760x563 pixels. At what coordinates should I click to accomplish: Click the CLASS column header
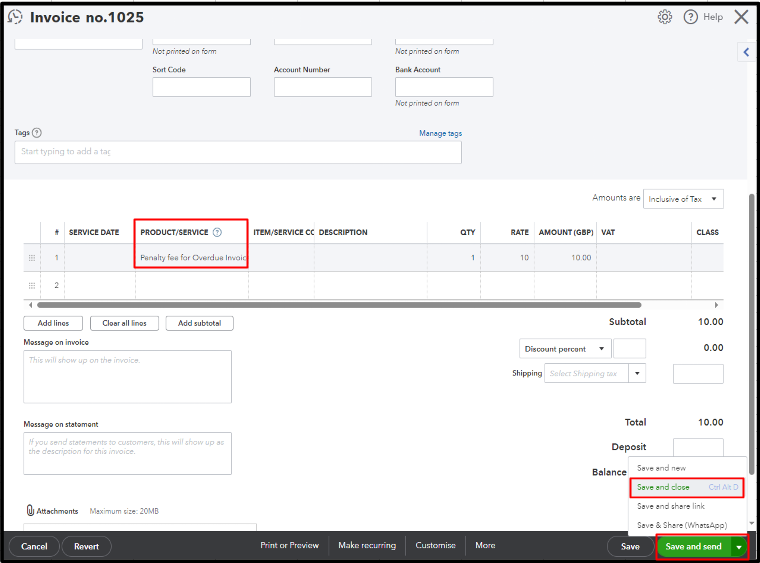pyautogui.click(x=707, y=233)
